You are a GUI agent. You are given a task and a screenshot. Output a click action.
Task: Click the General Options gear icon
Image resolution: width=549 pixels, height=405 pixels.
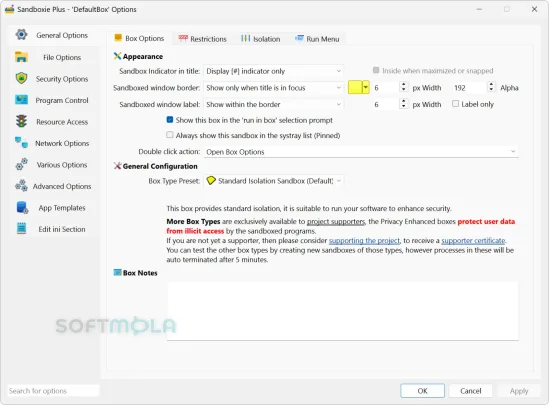pyautogui.click(x=21, y=35)
